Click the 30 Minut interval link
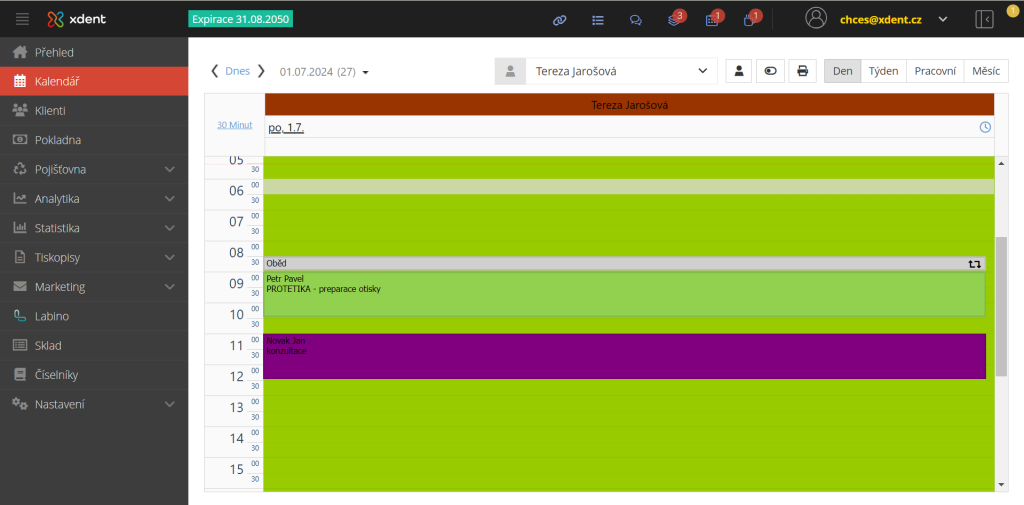This screenshot has width=1024, height=505. tap(234, 125)
